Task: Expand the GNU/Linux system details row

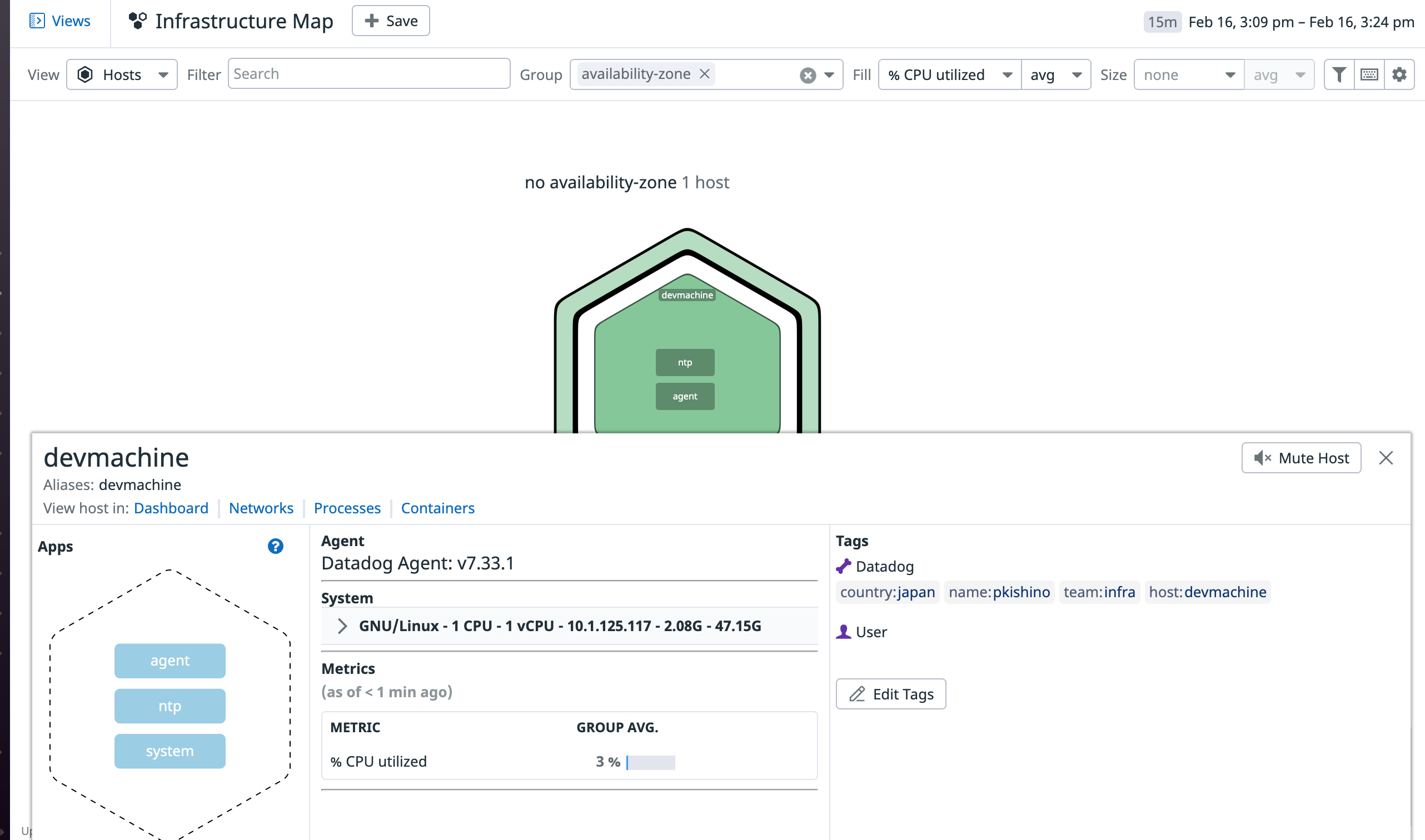Action: click(x=569, y=626)
